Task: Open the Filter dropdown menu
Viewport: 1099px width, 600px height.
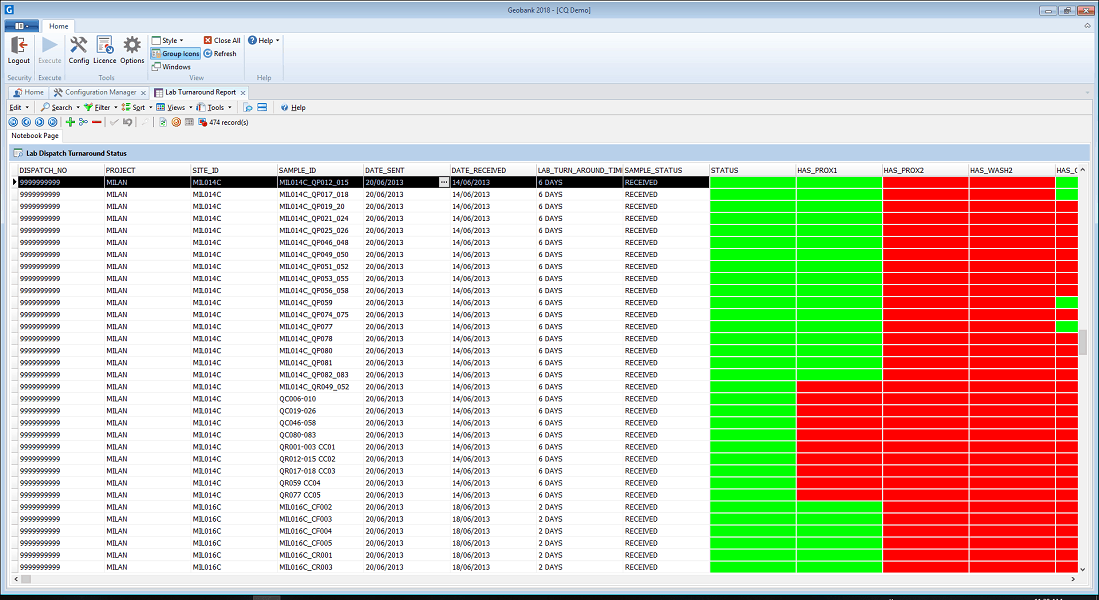Action: (x=100, y=107)
